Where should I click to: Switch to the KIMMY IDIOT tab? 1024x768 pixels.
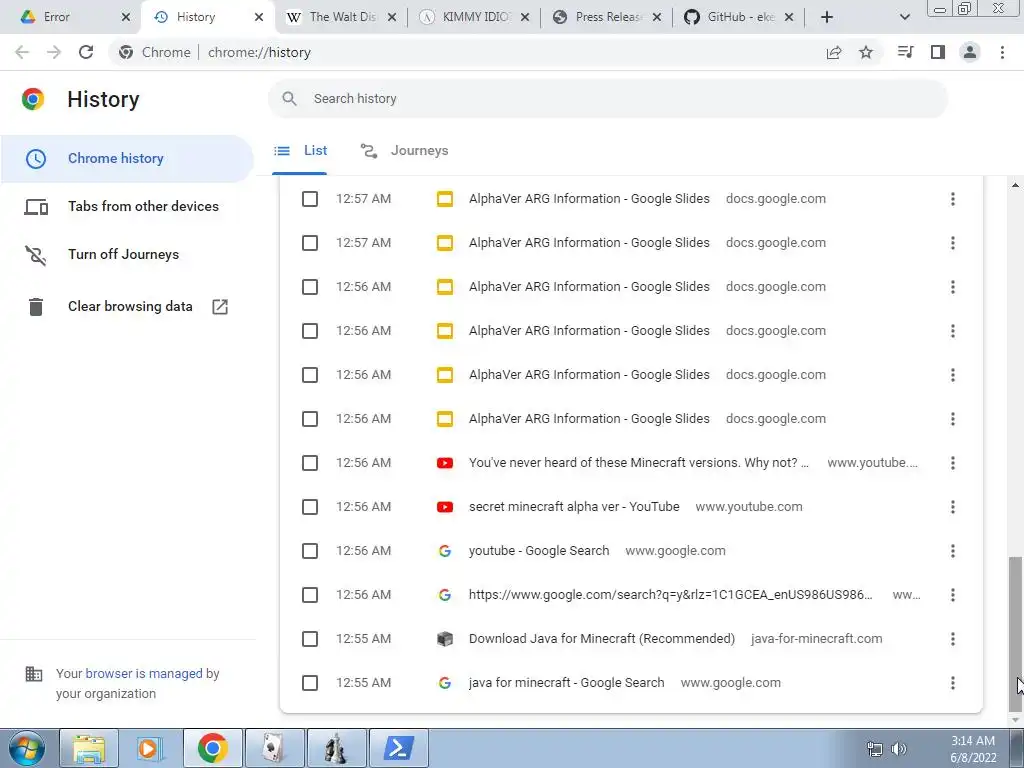click(475, 17)
